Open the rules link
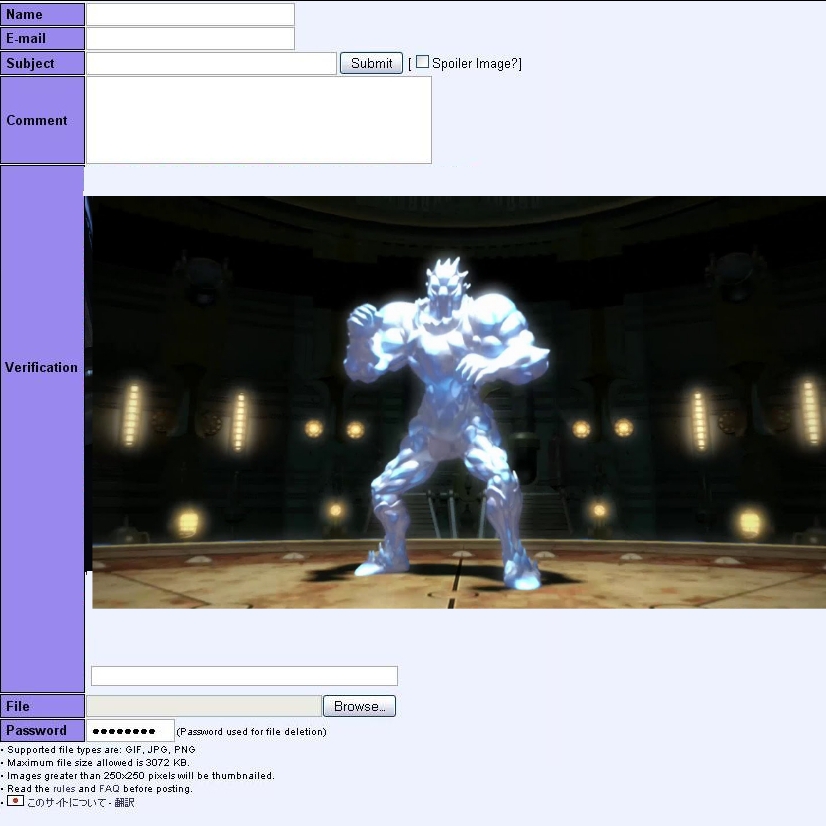 click(x=64, y=789)
